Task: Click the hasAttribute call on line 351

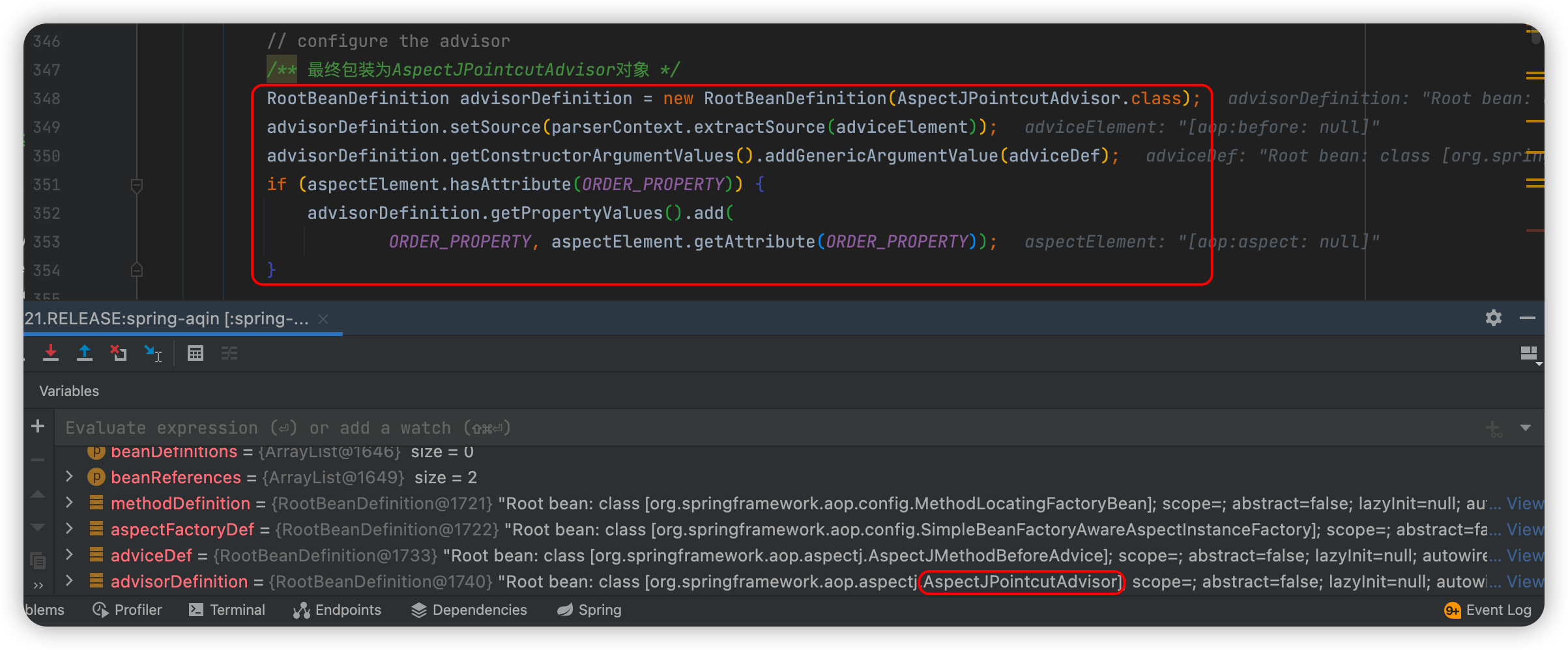Action: (510, 184)
